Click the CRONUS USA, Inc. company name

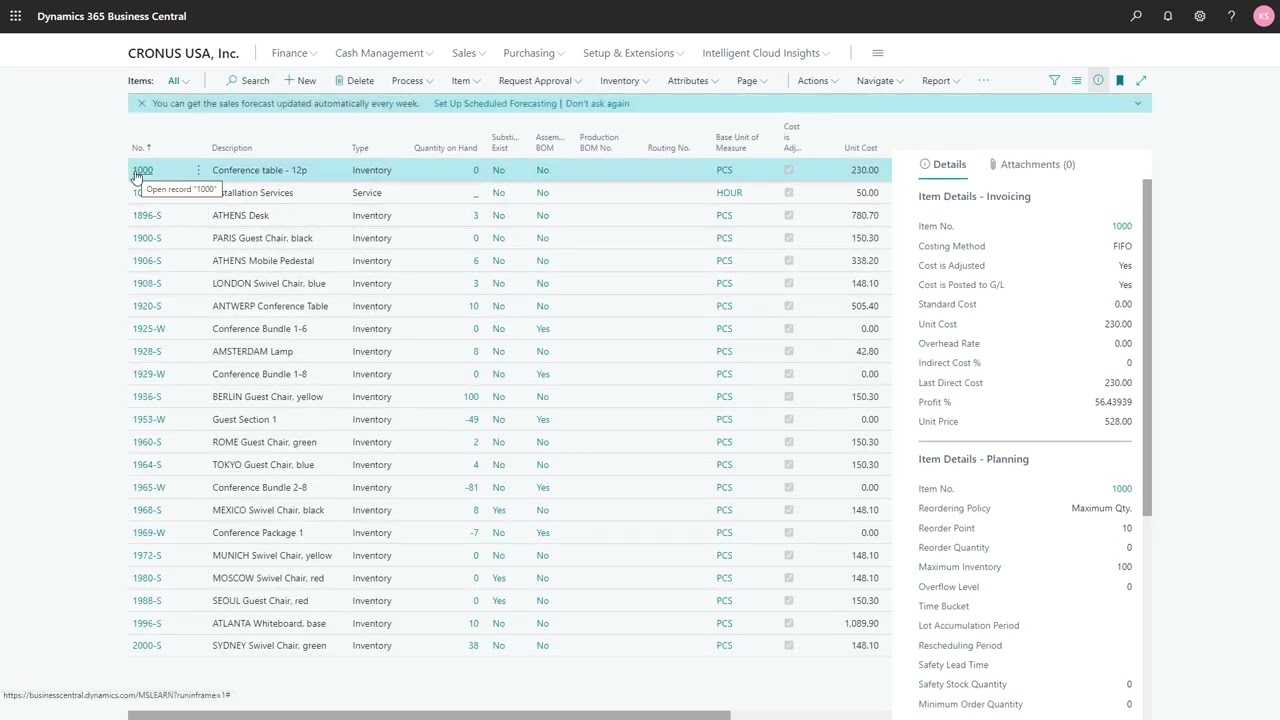click(x=183, y=53)
